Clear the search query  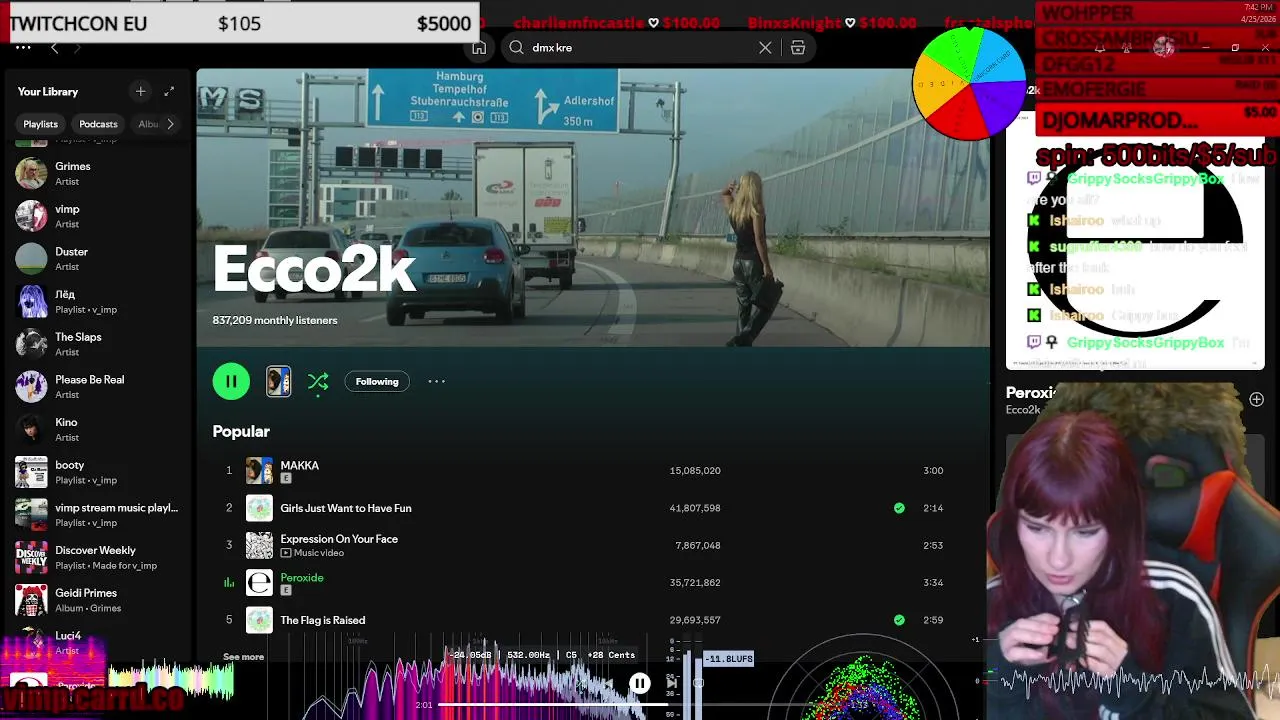click(765, 47)
